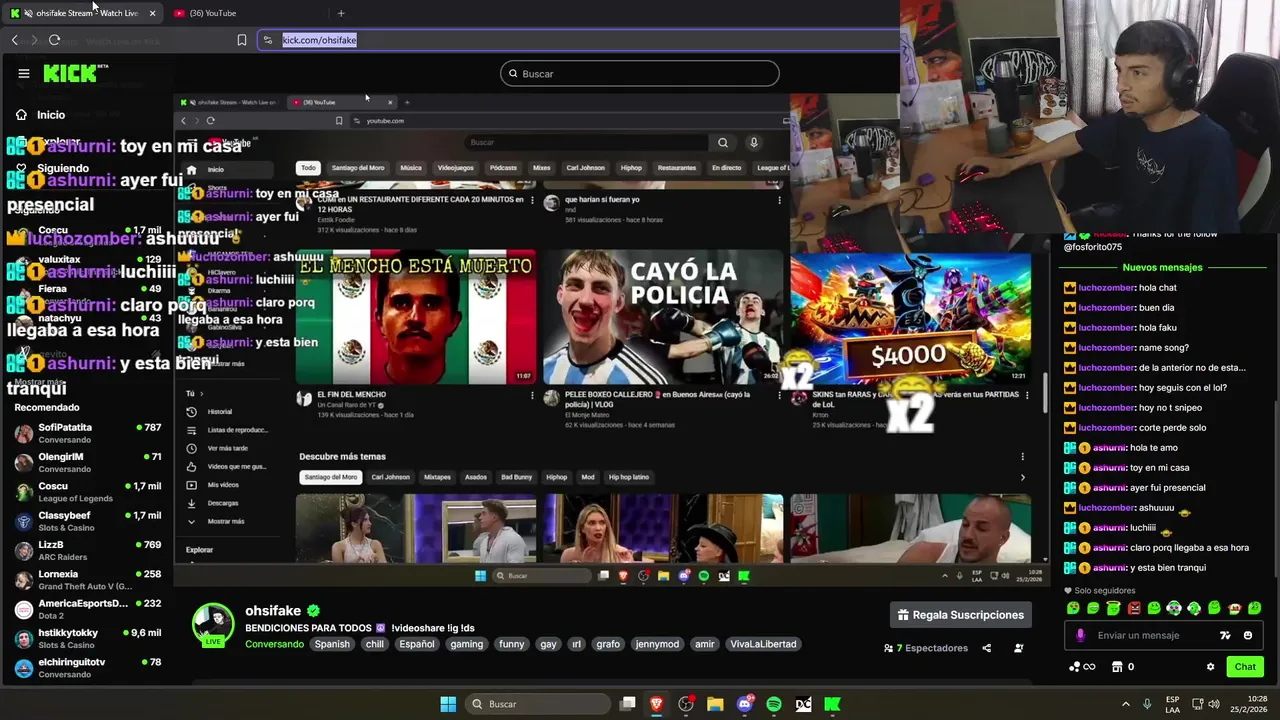Screen dimensions: 1280x720
Task: Click the voice message microphone in chat
Action: coord(1080,635)
